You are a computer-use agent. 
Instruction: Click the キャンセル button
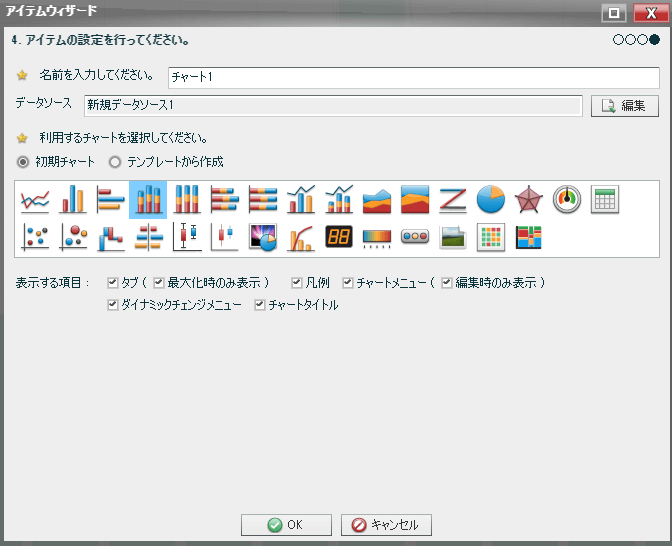coord(386,525)
